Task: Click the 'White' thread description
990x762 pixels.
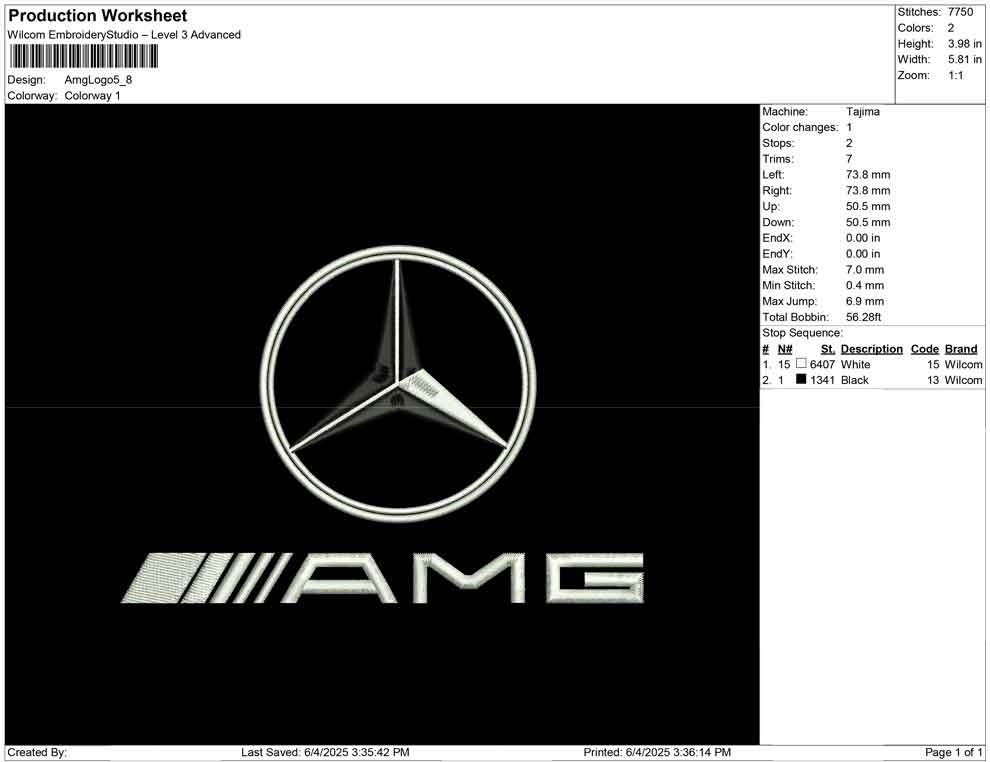Action: [x=856, y=364]
